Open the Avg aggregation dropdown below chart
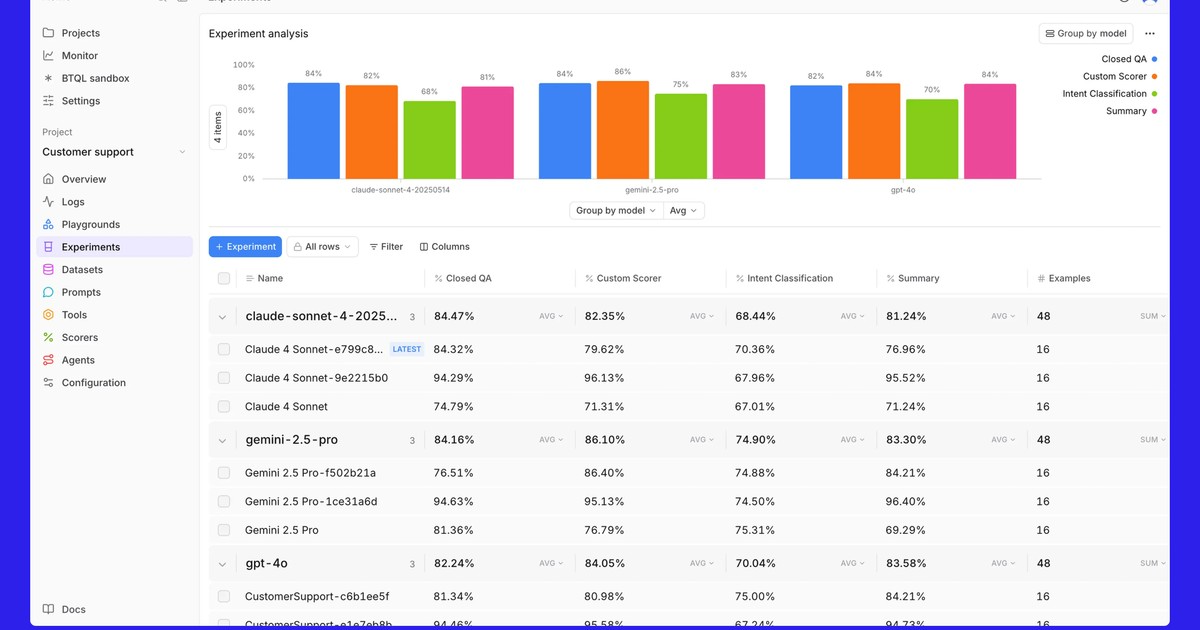Image resolution: width=1200 pixels, height=630 pixels. [684, 211]
